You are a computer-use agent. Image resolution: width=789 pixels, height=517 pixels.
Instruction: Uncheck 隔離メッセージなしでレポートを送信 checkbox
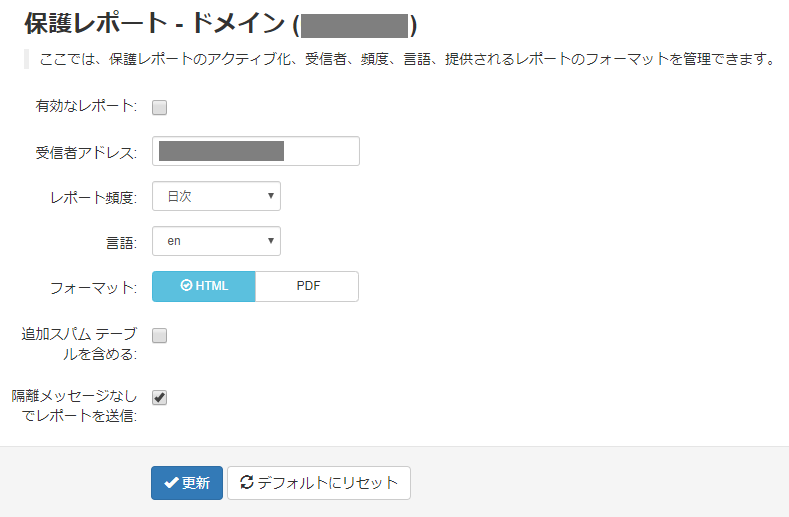160,397
